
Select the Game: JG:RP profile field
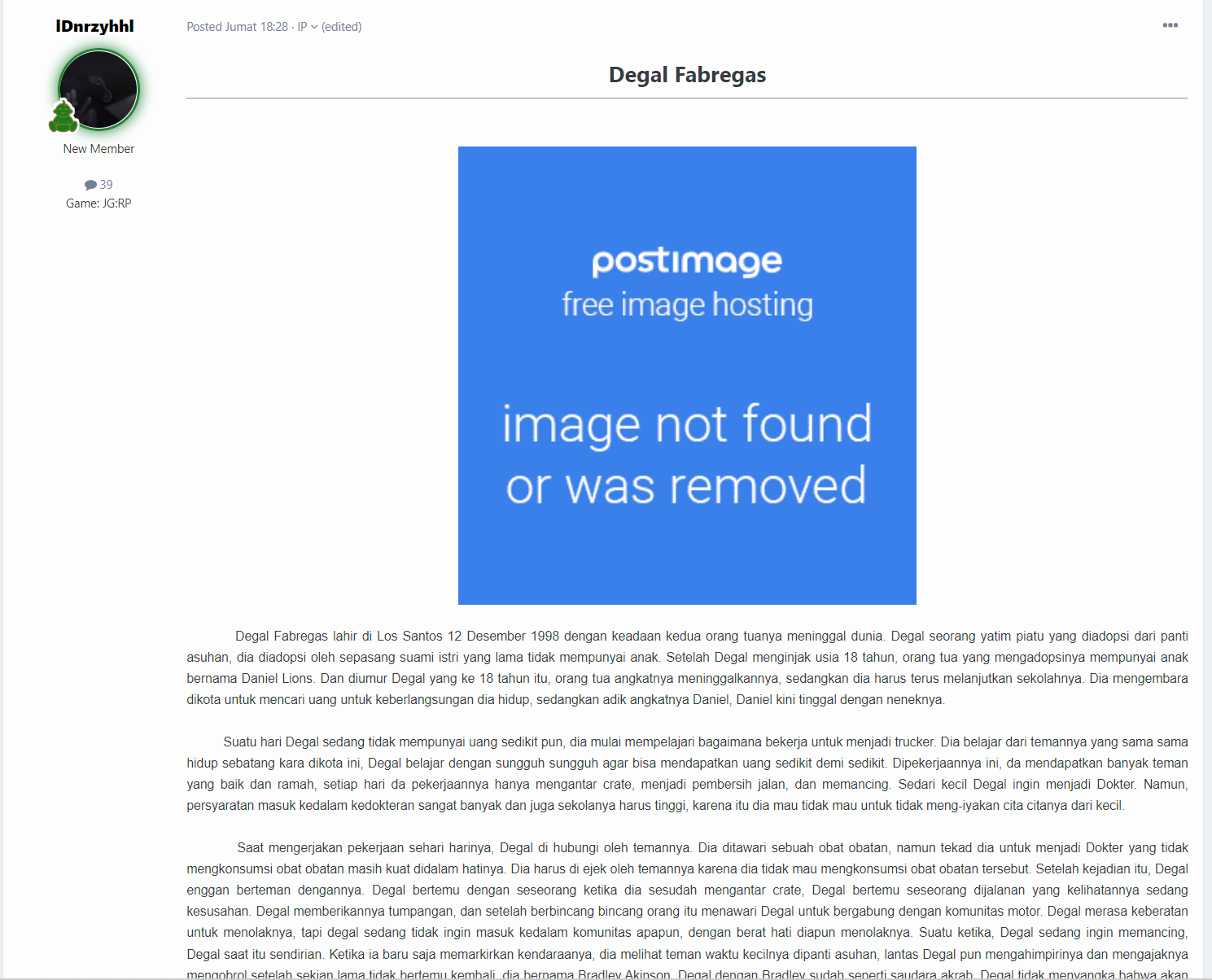(98, 203)
